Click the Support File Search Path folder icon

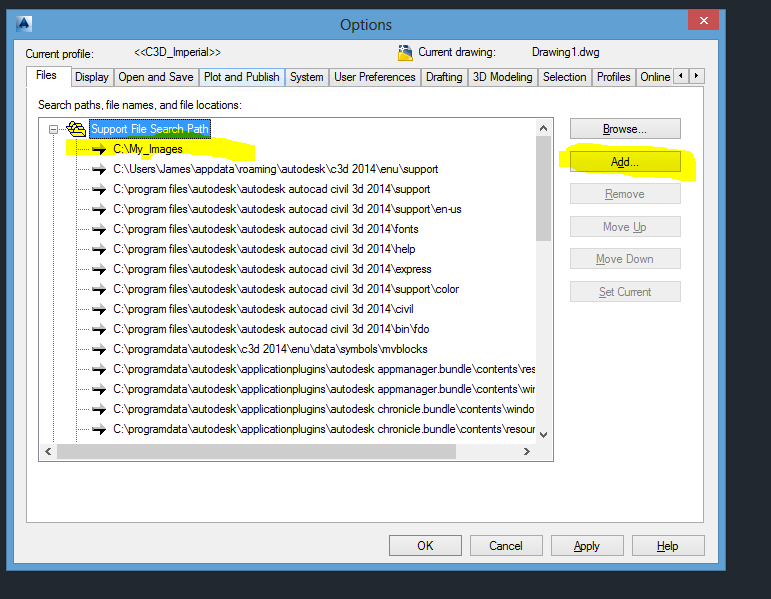tap(76, 129)
